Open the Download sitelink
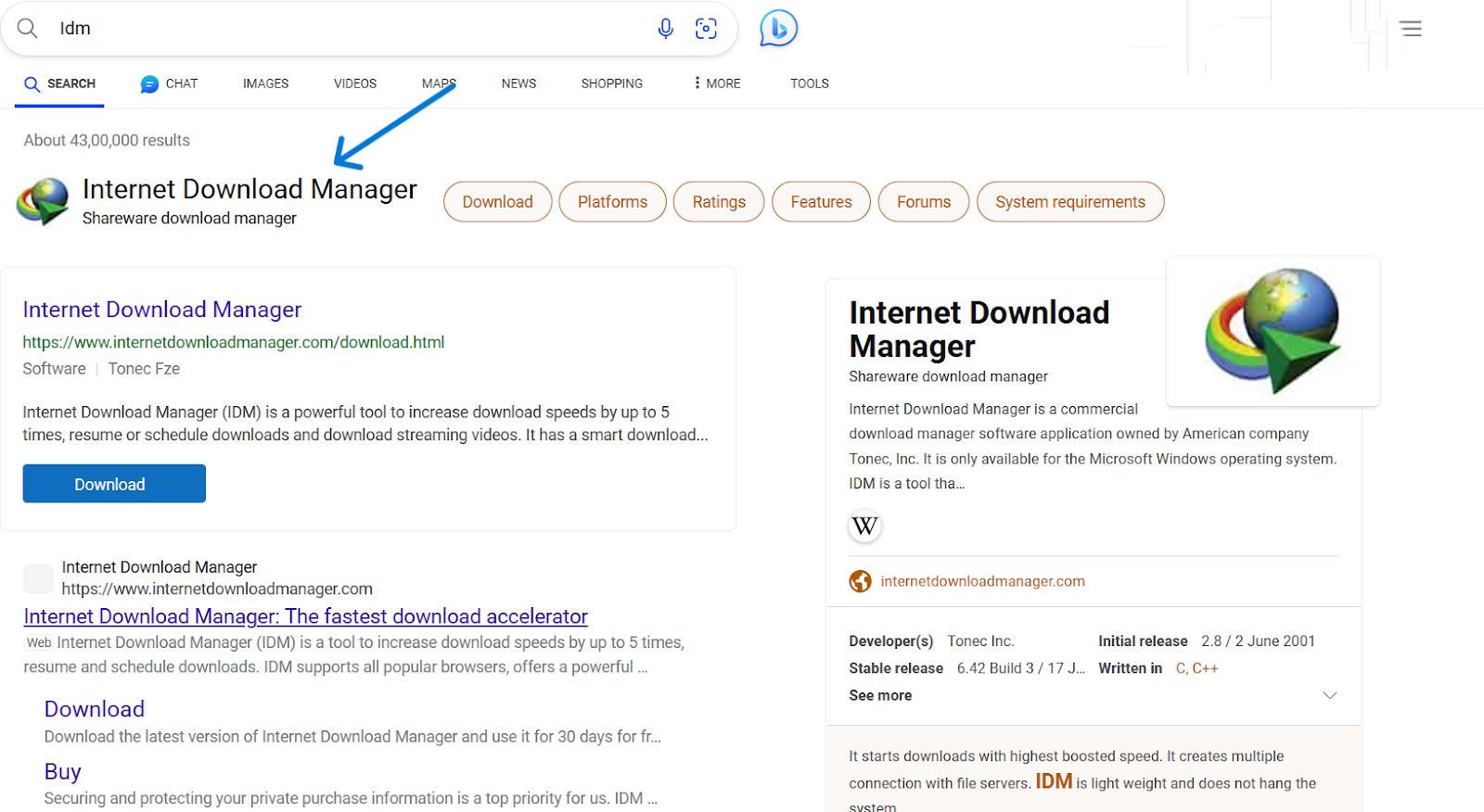The height and width of the screenshot is (812, 1484). [x=95, y=709]
